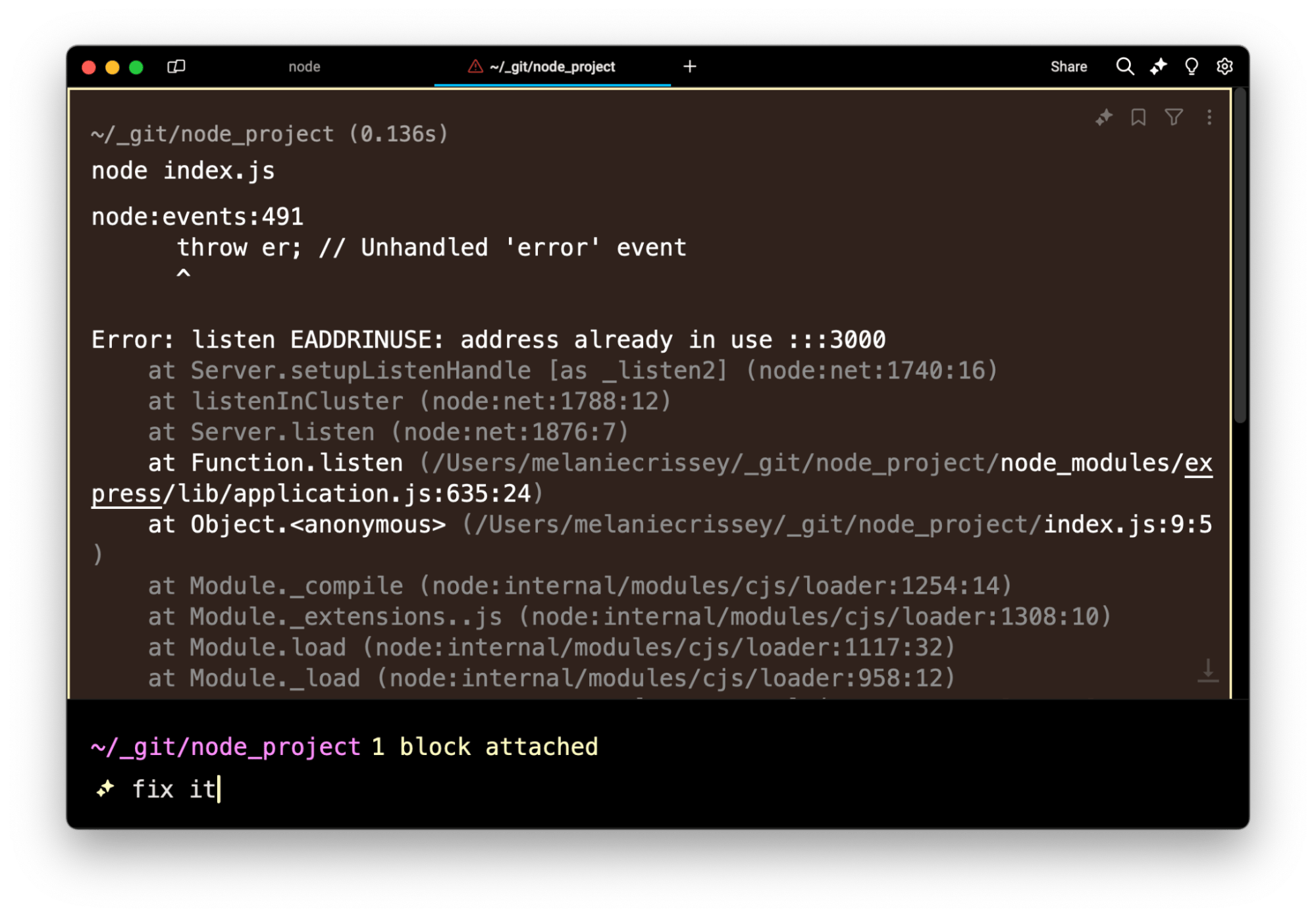Click the '1 block attached' indicator

coord(485,747)
